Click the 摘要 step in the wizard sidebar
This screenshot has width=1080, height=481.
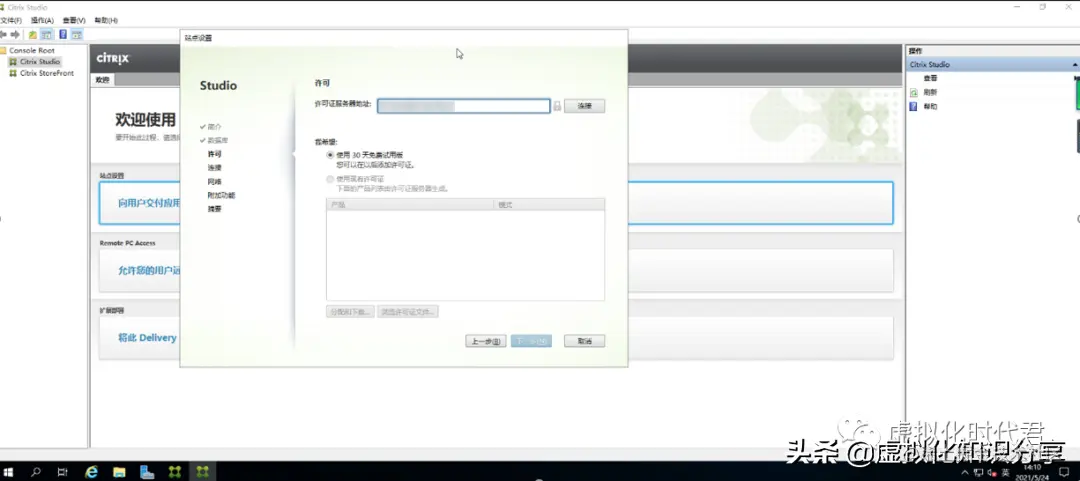pos(214,209)
